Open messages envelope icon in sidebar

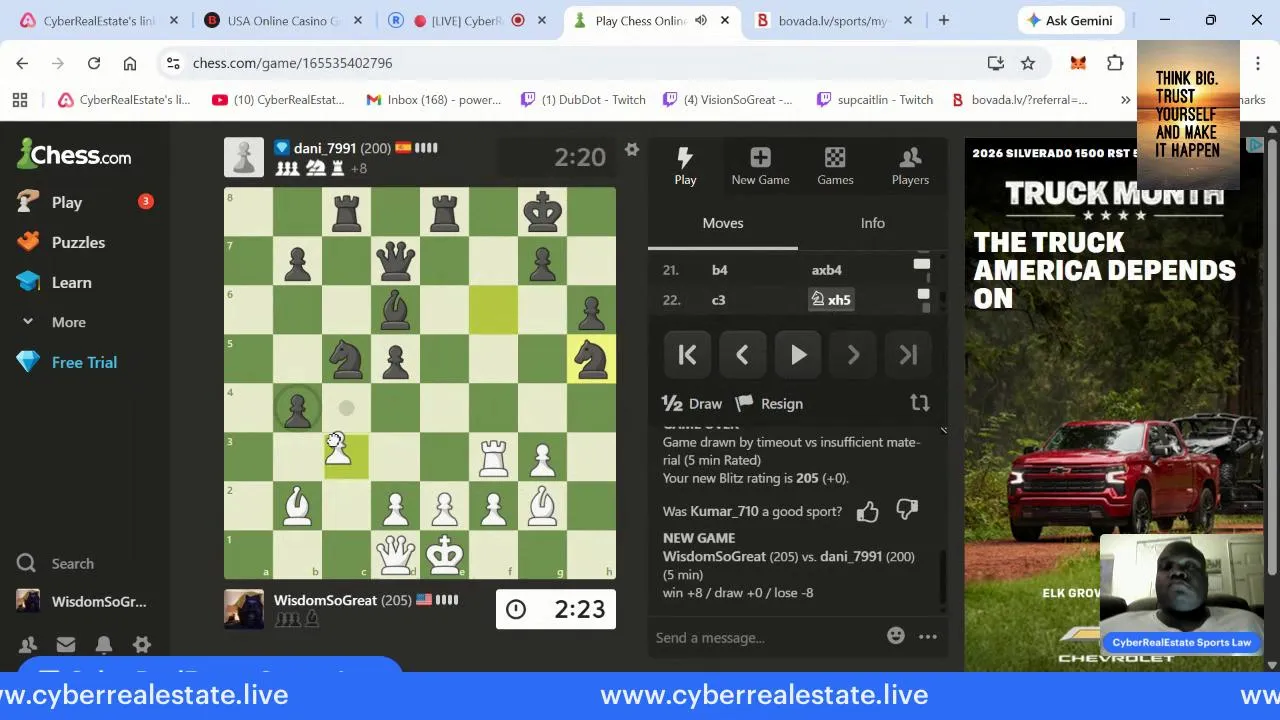click(66, 645)
